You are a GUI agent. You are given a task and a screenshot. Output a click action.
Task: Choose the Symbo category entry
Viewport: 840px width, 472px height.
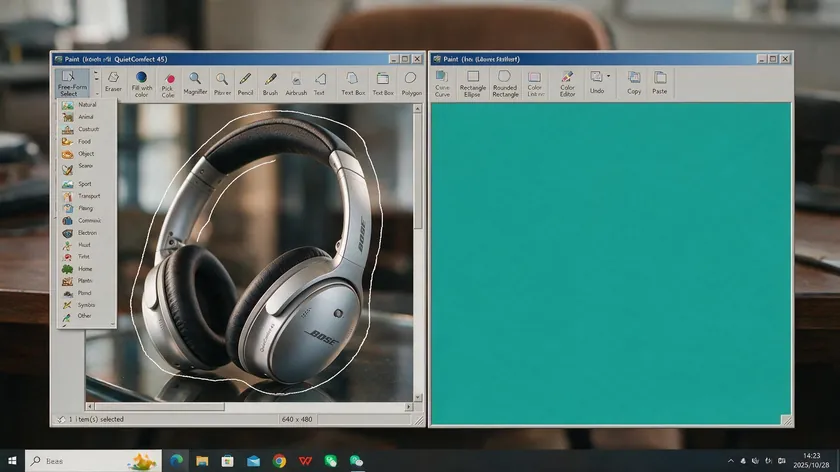pos(86,305)
